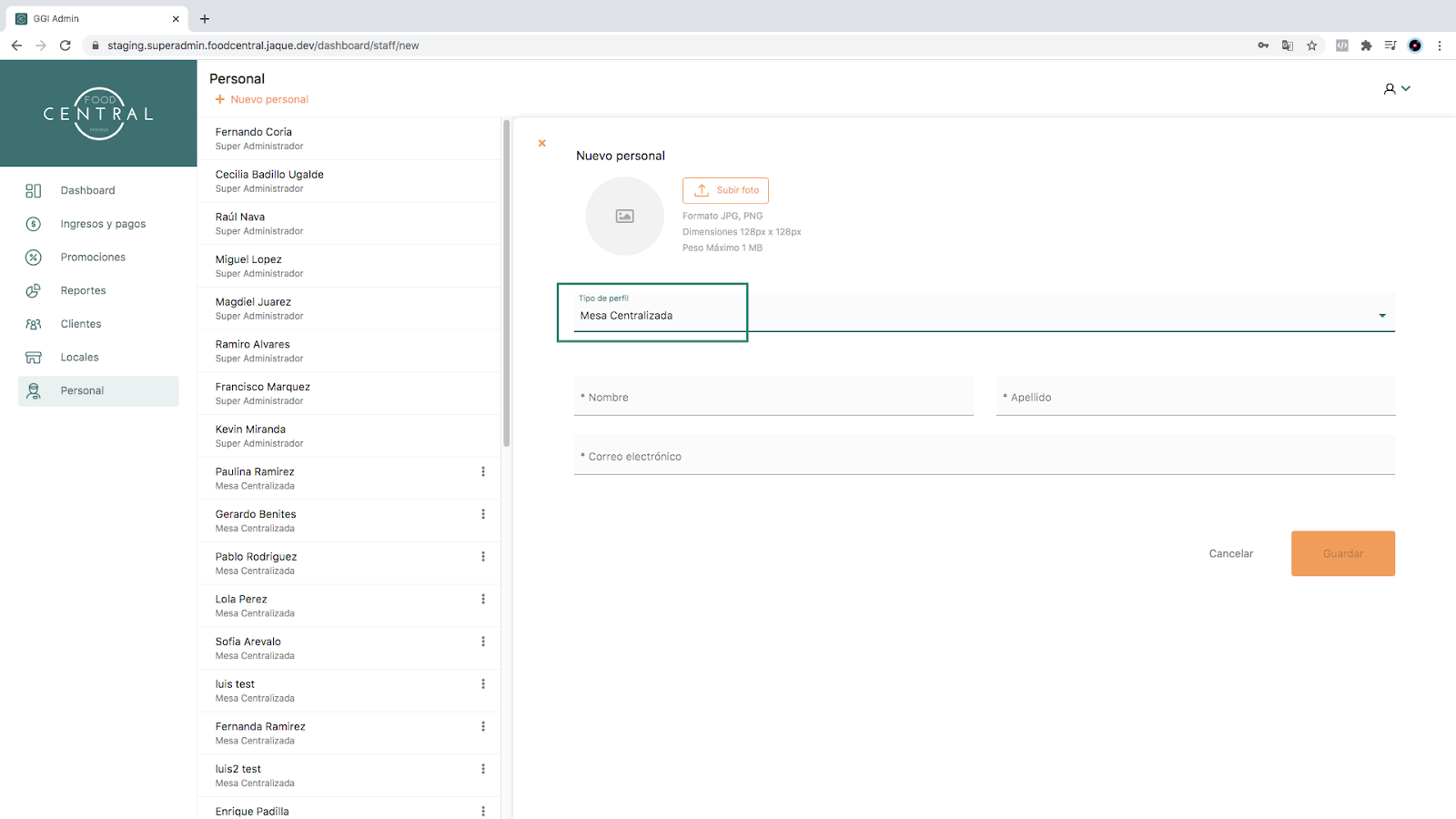Open options menu for Sofia Arevalo
Image resolution: width=1456 pixels, height=819 pixels.
[483, 642]
